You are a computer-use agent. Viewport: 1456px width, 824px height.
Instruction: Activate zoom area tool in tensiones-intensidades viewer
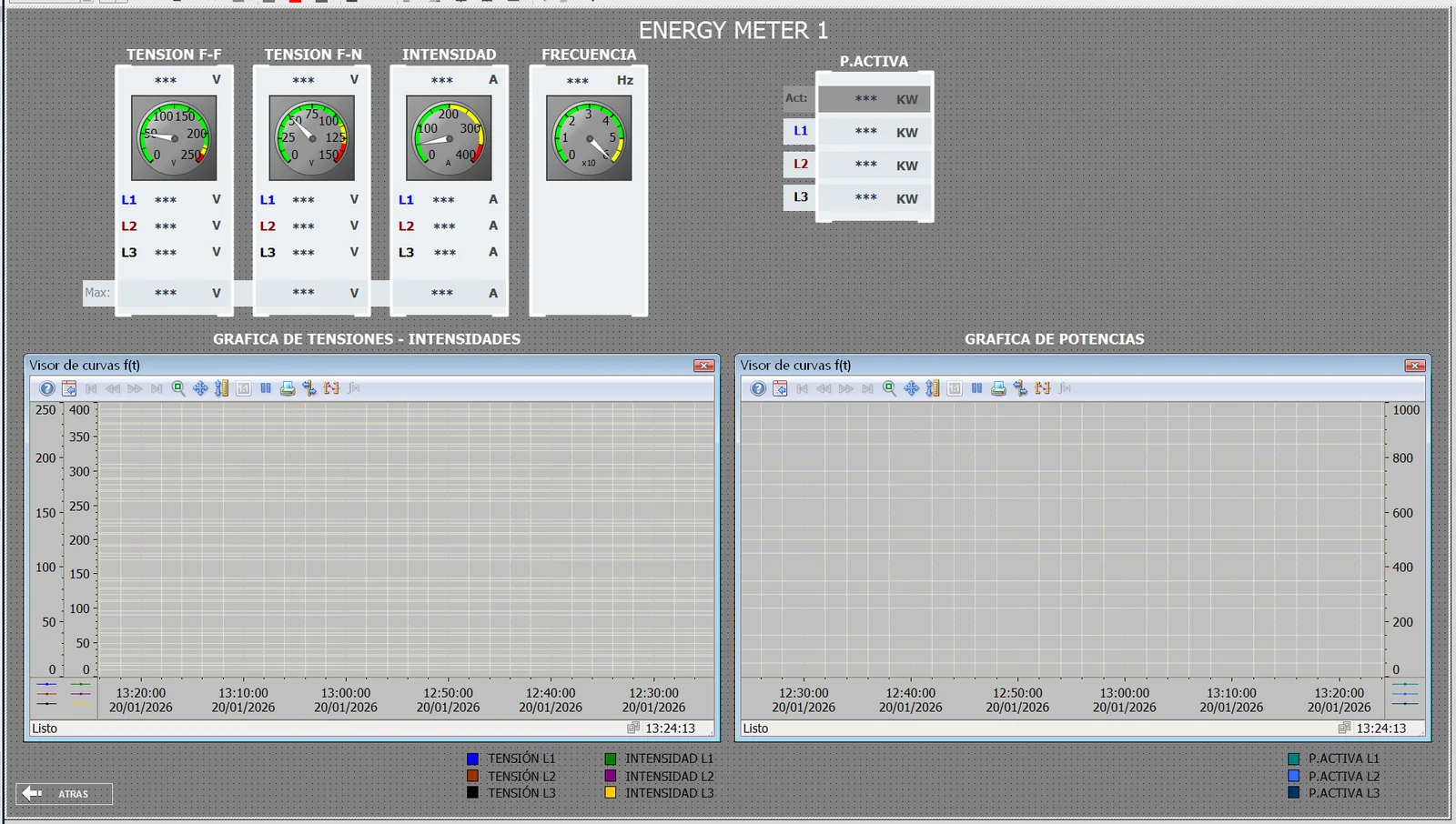click(x=178, y=388)
